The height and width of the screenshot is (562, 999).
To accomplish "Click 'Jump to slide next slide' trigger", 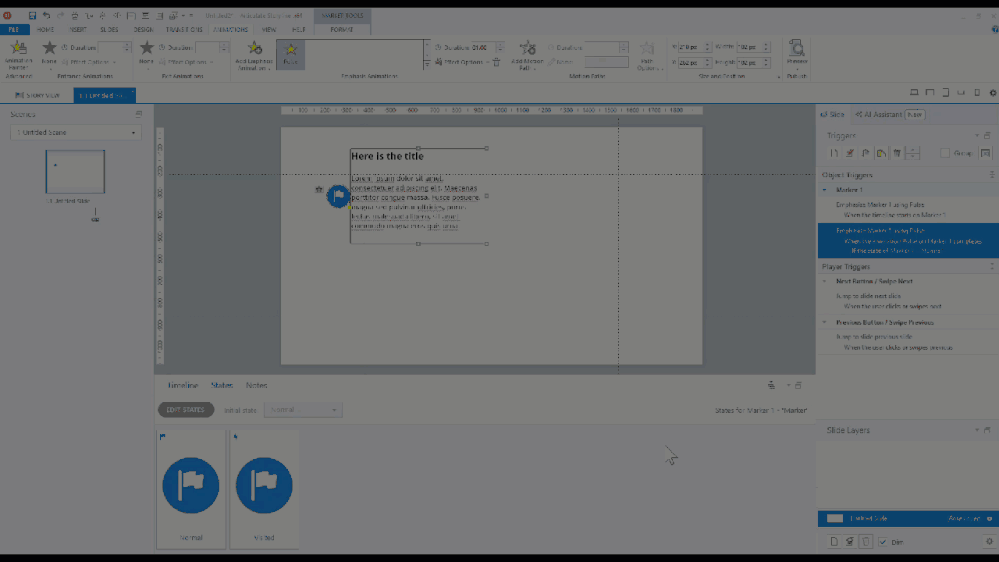I will [x=868, y=296].
